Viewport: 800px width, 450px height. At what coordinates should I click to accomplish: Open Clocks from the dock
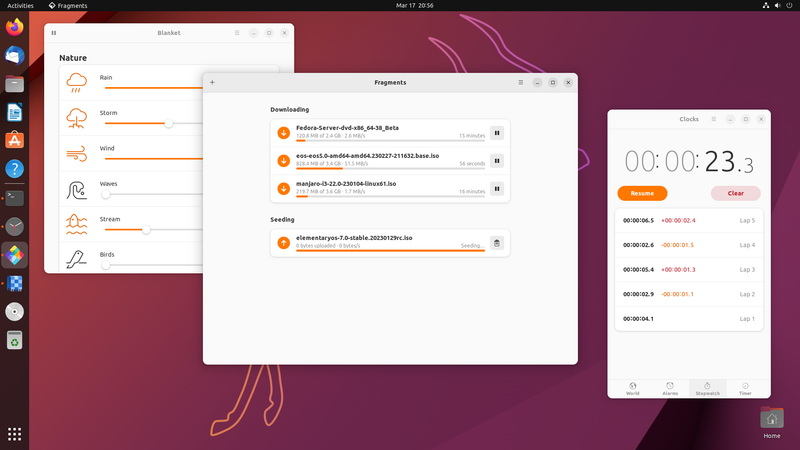(14, 227)
